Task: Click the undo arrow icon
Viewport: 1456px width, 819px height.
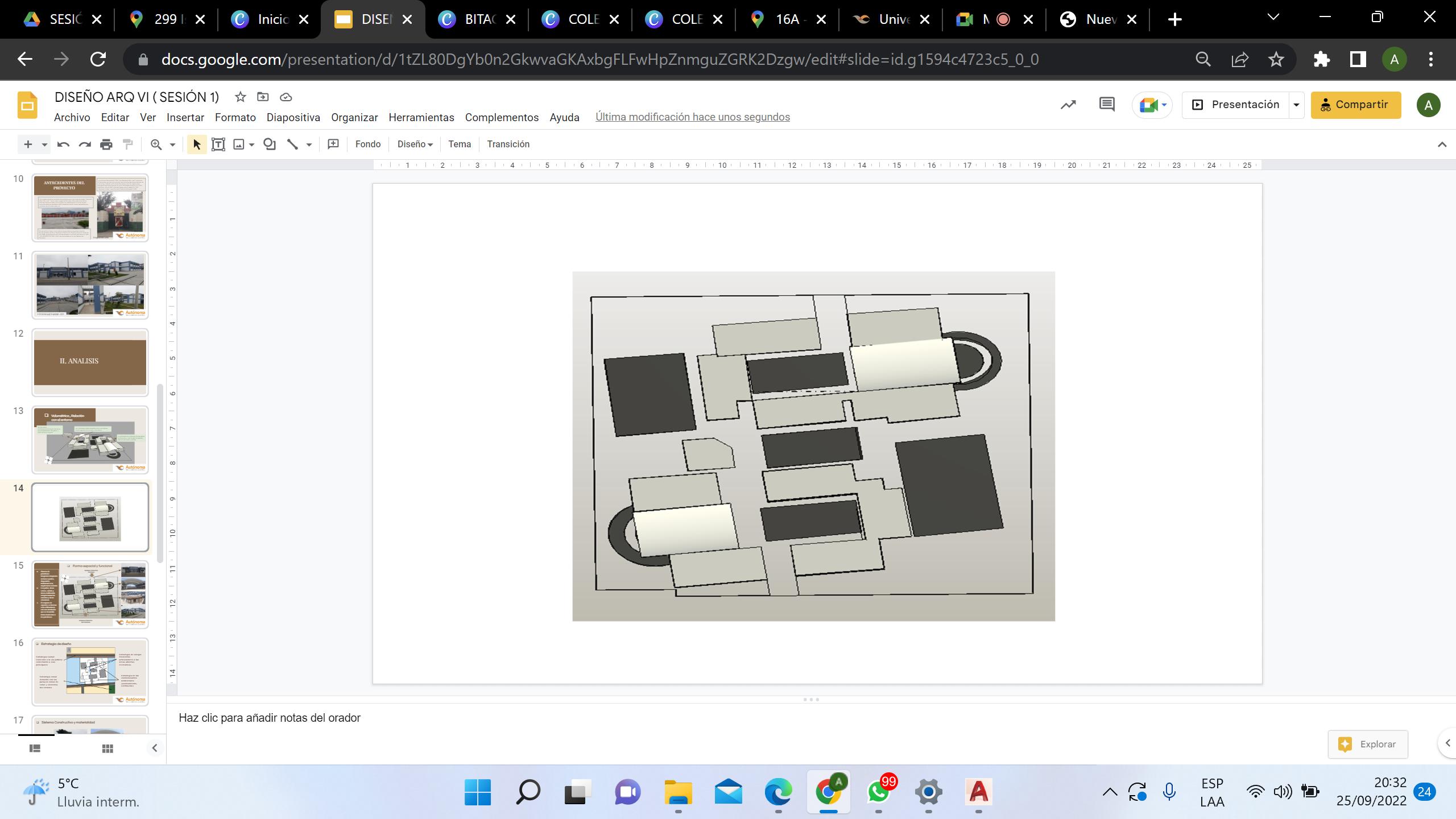Action: pyautogui.click(x=63, y=144)
